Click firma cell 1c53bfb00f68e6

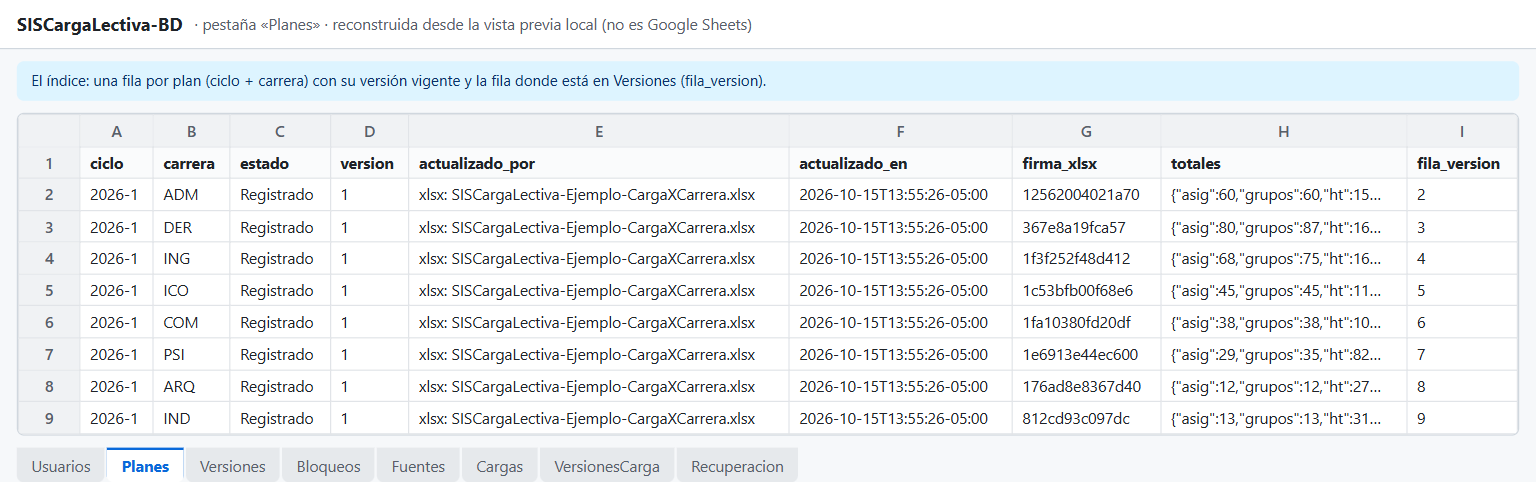tap(1087, 291)
